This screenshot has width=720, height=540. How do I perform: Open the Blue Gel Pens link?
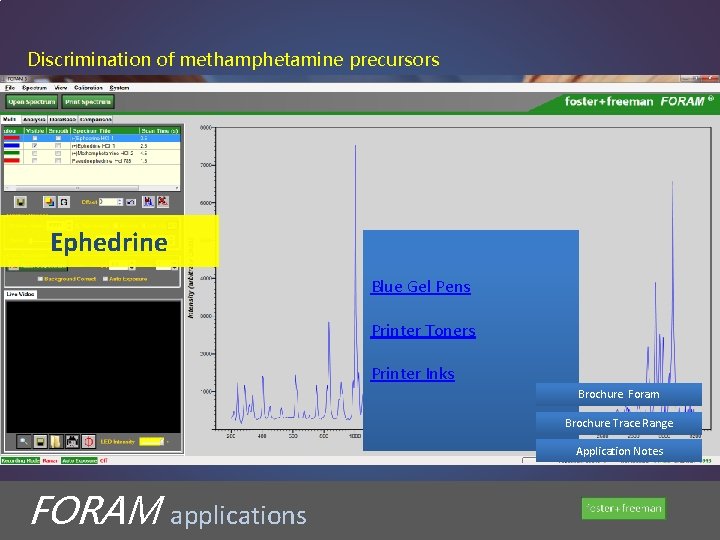(x=421, y=287)
